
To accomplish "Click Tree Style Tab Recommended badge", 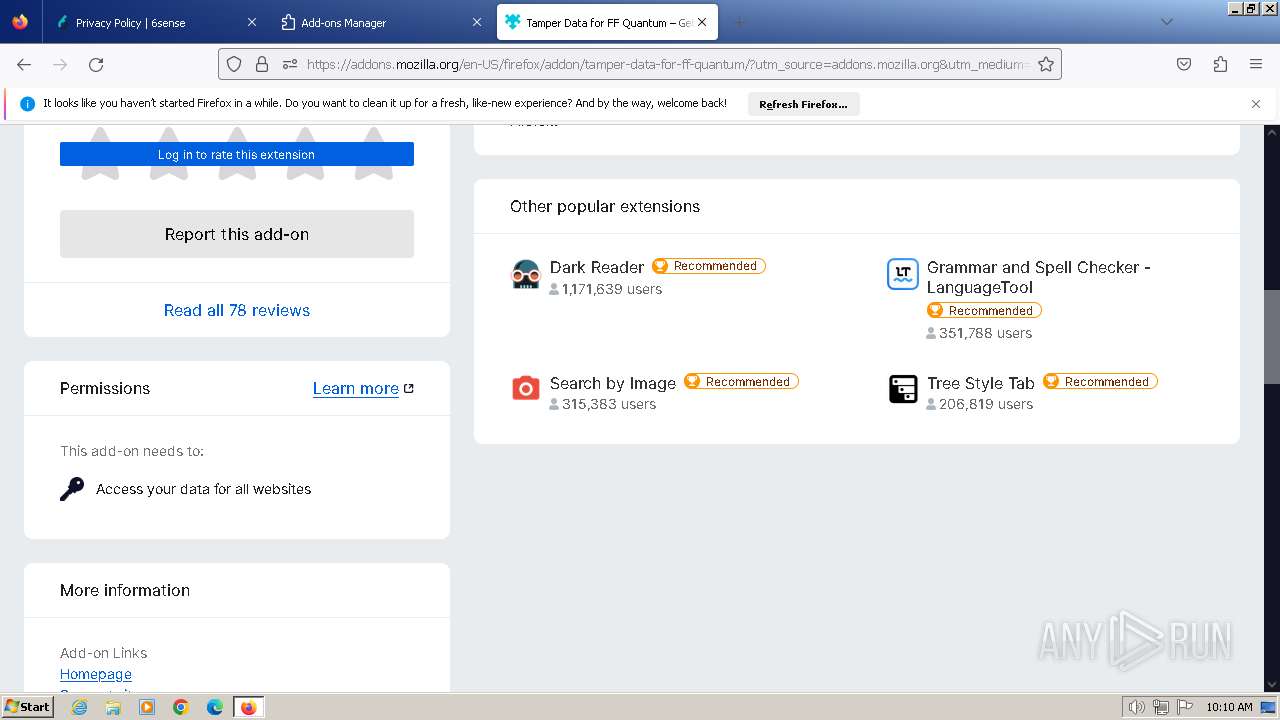I will point(1100,382).
